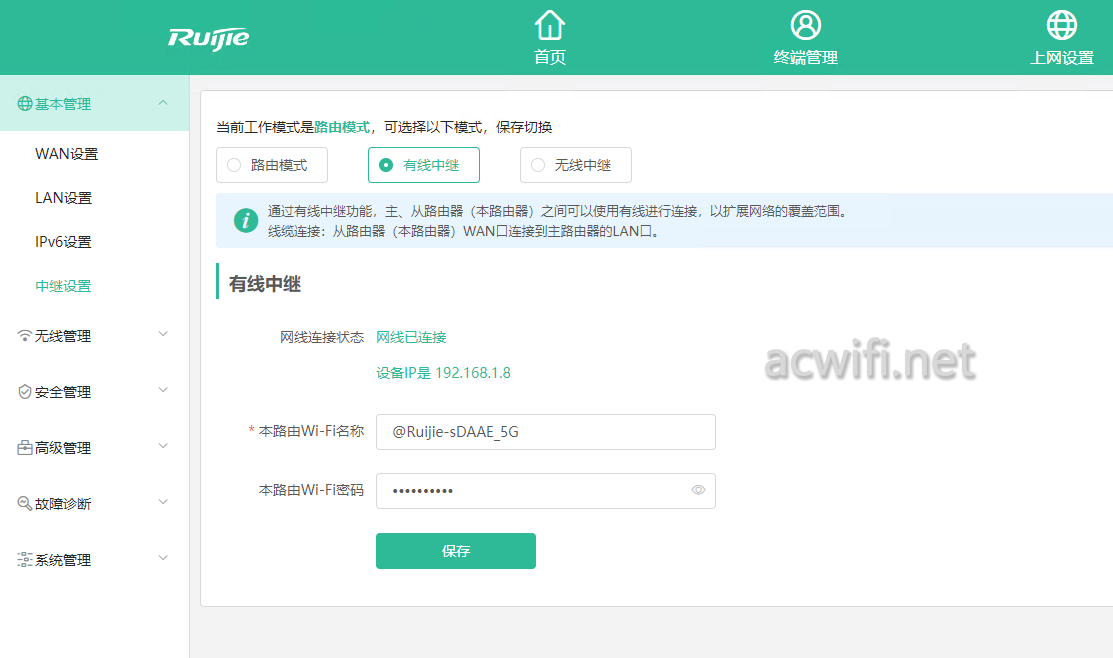This screenshot has width=1113, height=658.
Task: Go to 终端管理 text in top navigation
Action: point(806,57)
